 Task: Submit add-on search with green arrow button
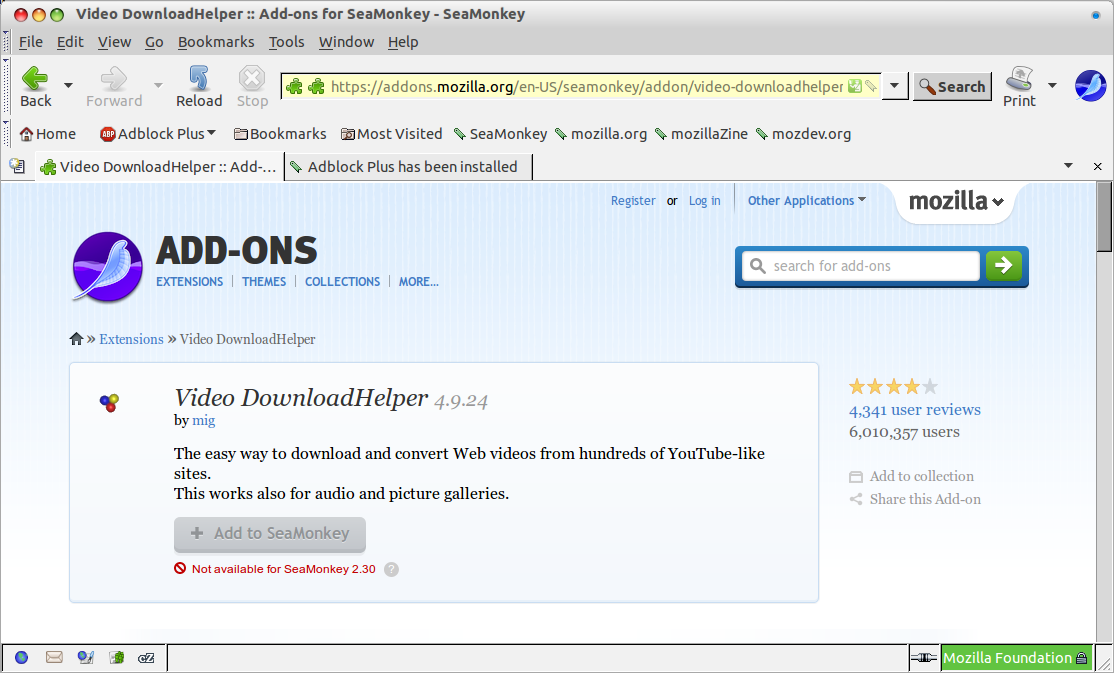coord(1004,266)
